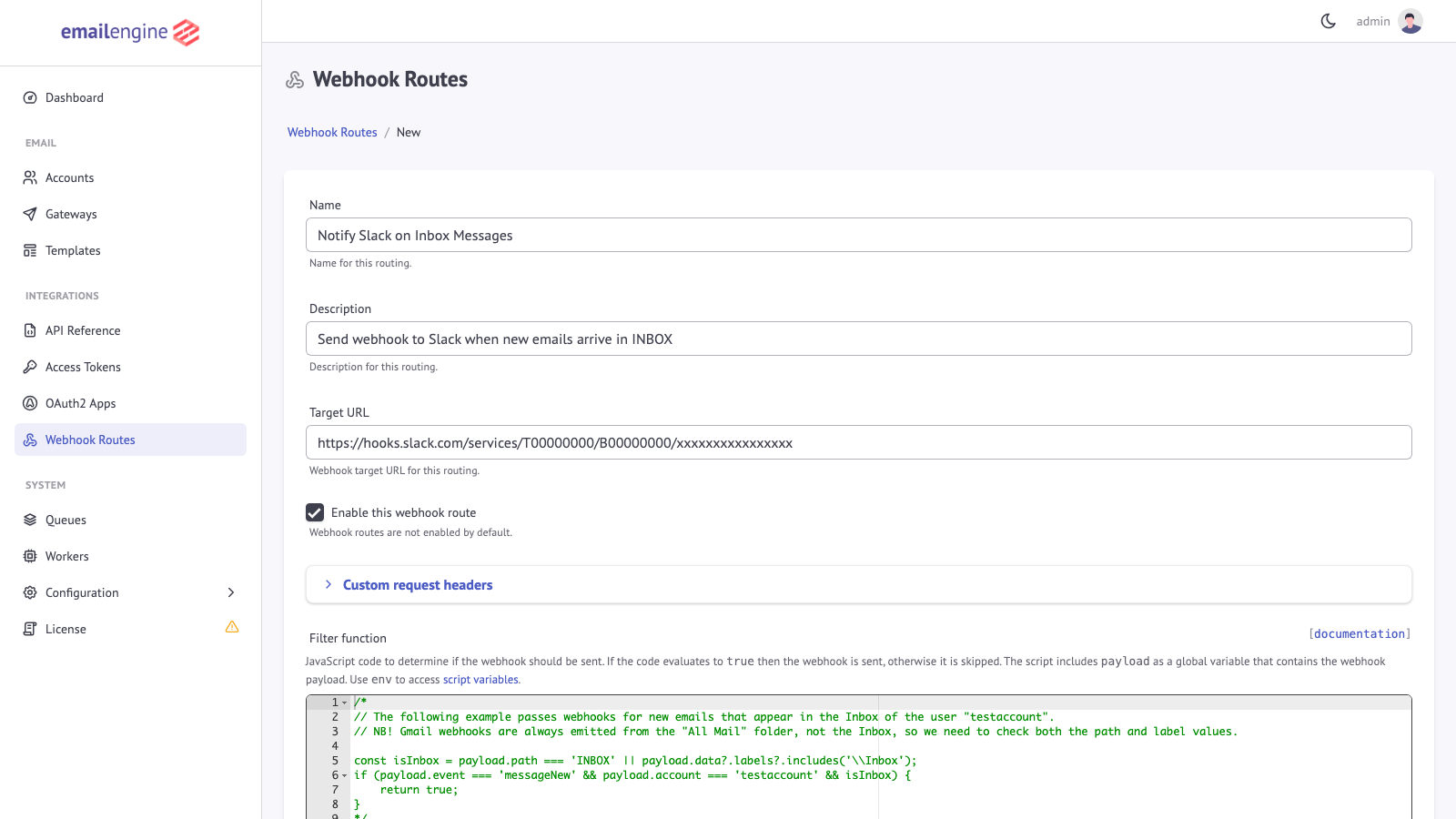
Task: Focus the Description input field
Action: point(858,339)
